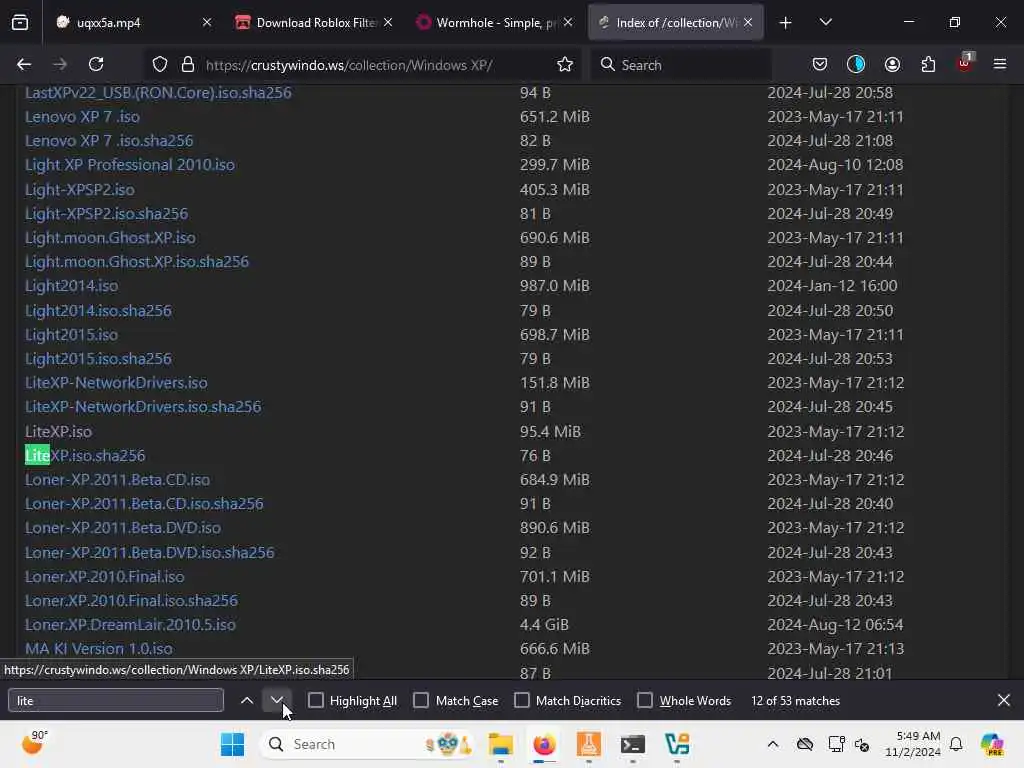This screenshot has height=768, width=1024.
Task: Download Lenovo XP 7 .iso file
Action: tap(82, 116)
